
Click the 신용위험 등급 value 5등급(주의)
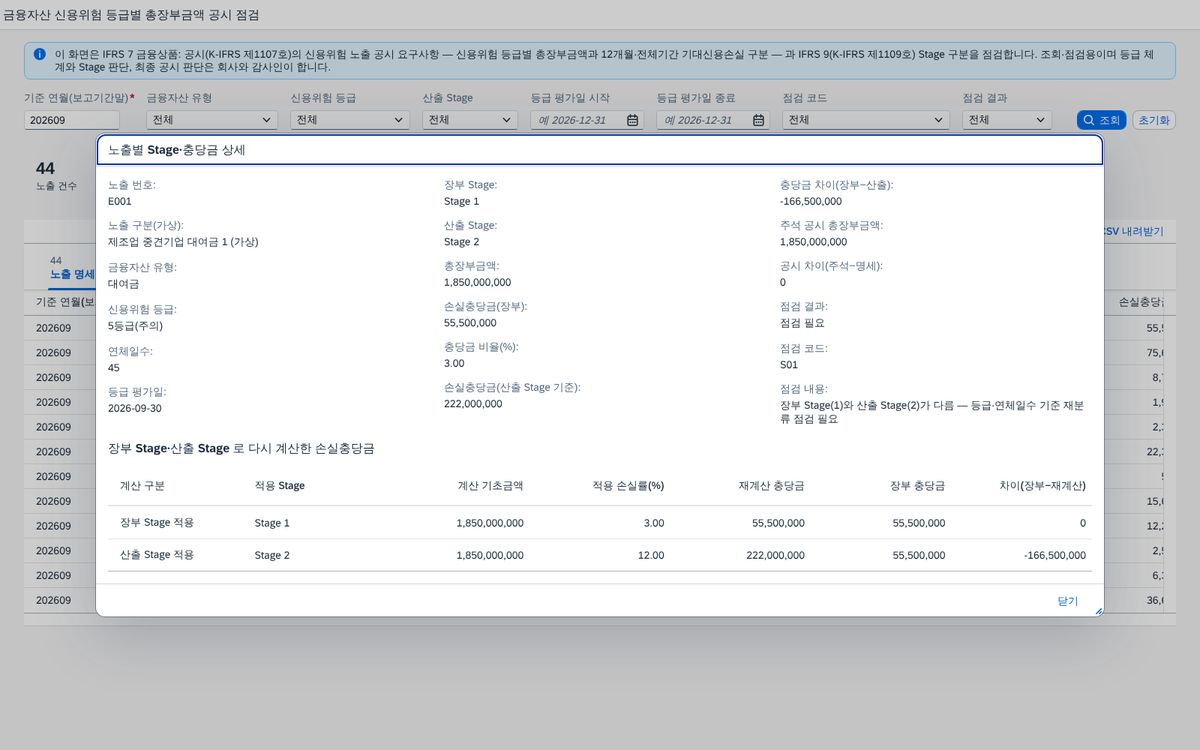pos(135,325)
